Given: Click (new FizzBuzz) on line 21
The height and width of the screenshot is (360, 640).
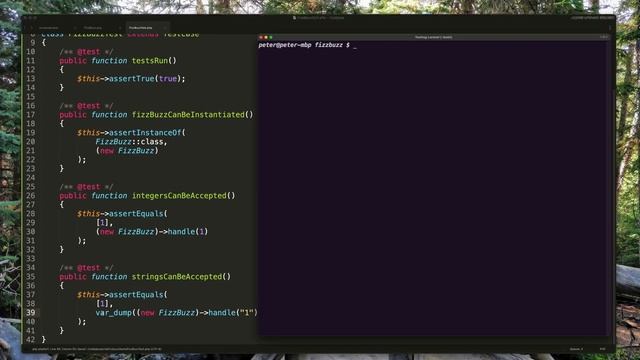Looking at the screenshot, I should (x=127, y=151).
